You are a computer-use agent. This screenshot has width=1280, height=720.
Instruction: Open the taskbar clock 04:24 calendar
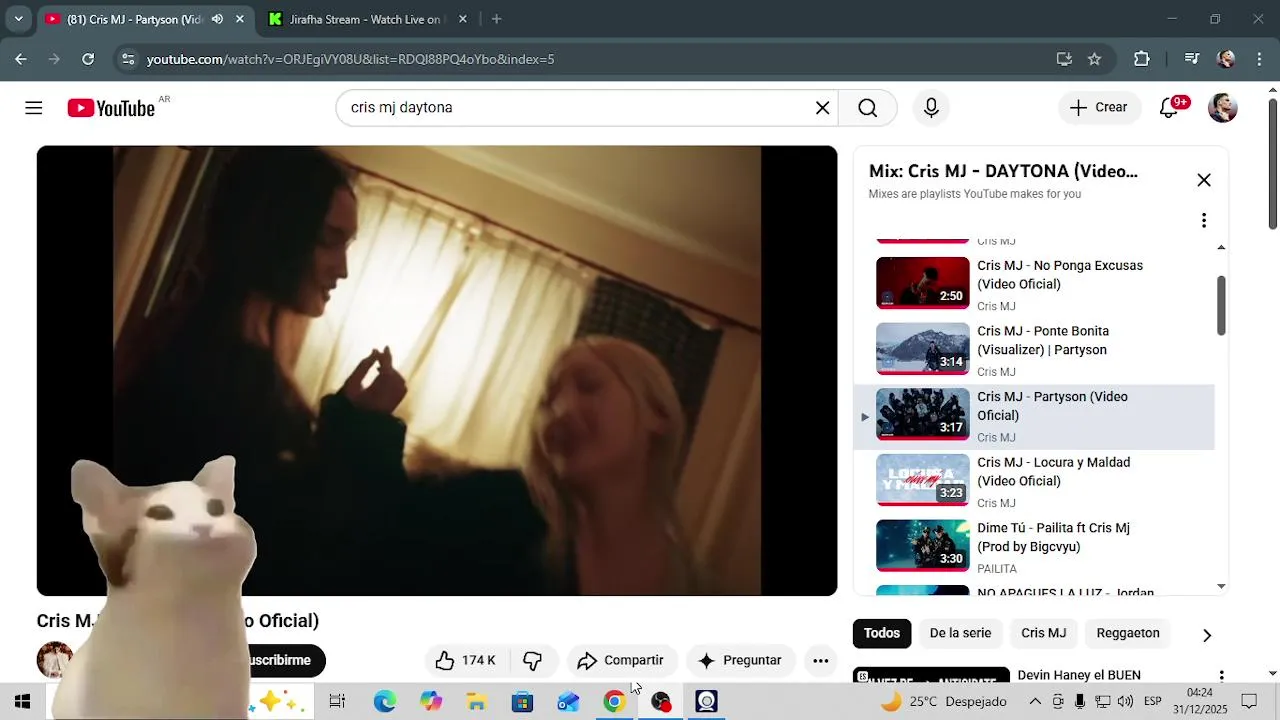(x=1199, y=701)
